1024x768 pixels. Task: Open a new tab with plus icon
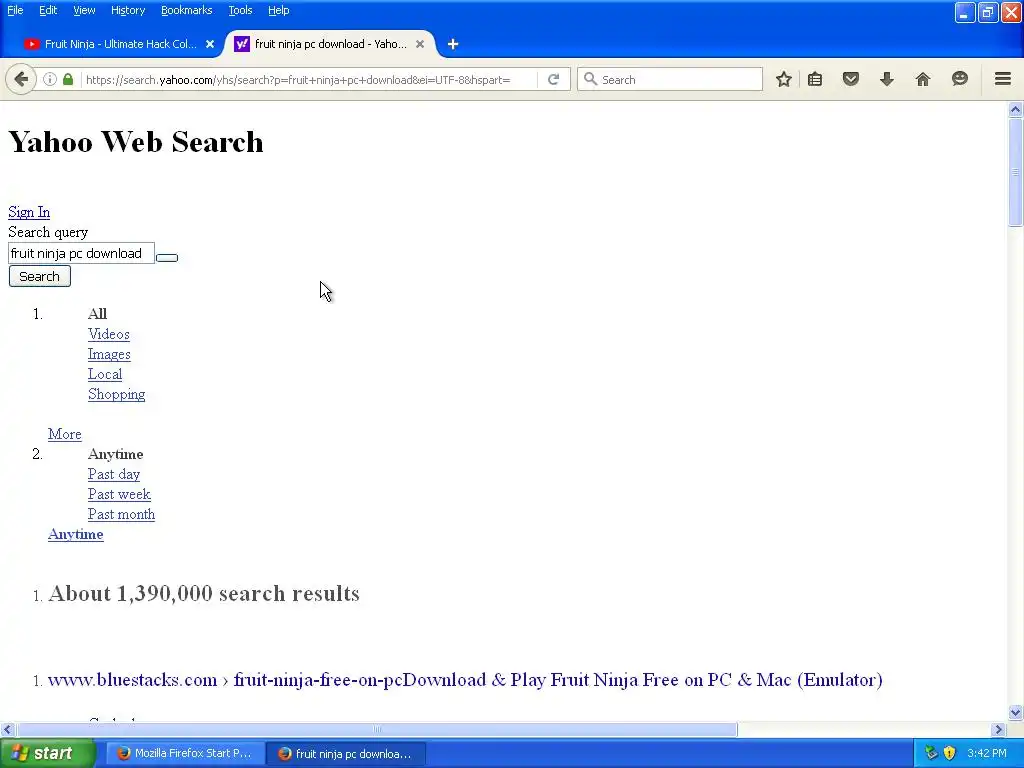(x=453, y=44)
